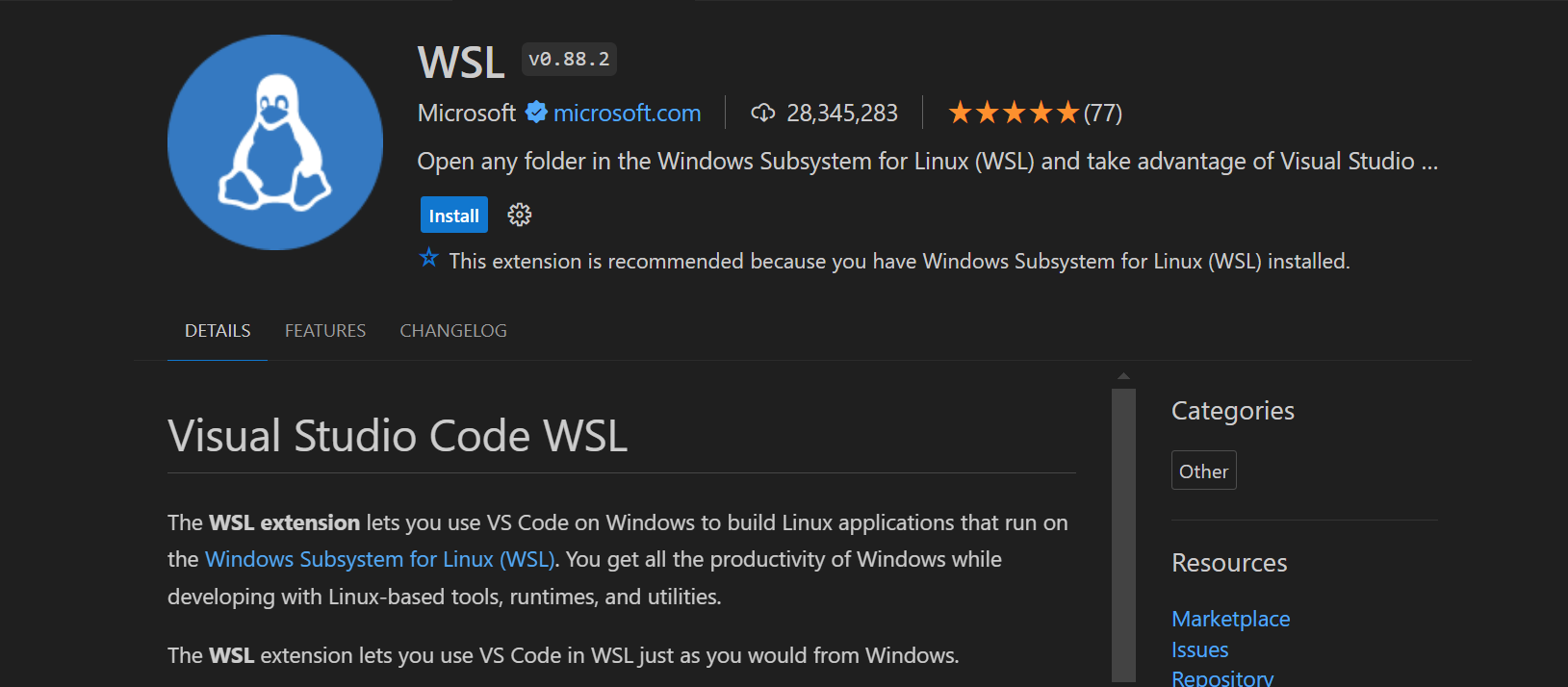The image size is (1568, 687).
Task: Open the microsoft.com publisher link
Action: pos(628,113)
